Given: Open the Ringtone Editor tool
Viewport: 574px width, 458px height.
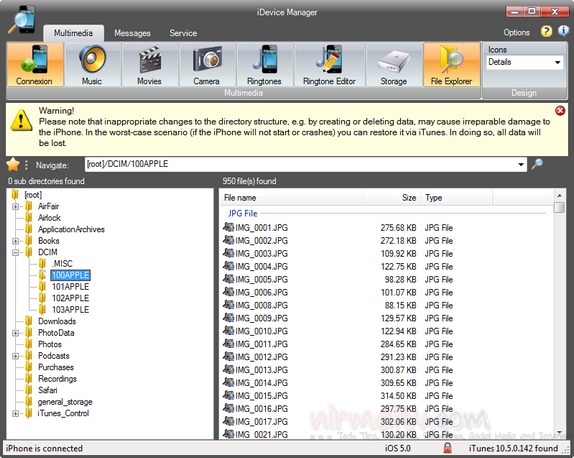Looking at the screenshot, I should (x=329, y=65).
